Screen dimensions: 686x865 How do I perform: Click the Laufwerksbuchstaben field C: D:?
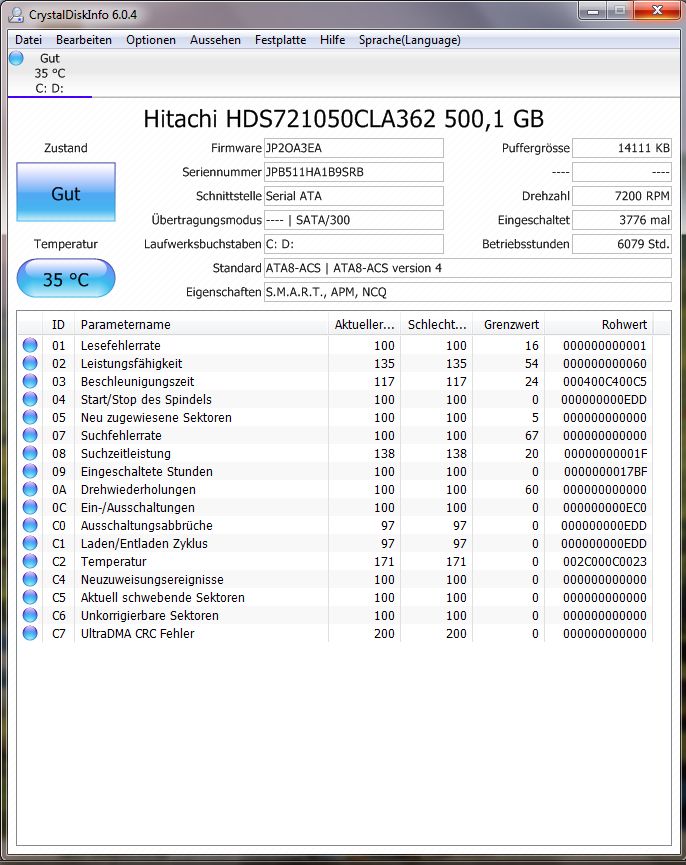[x=353, y=244]
